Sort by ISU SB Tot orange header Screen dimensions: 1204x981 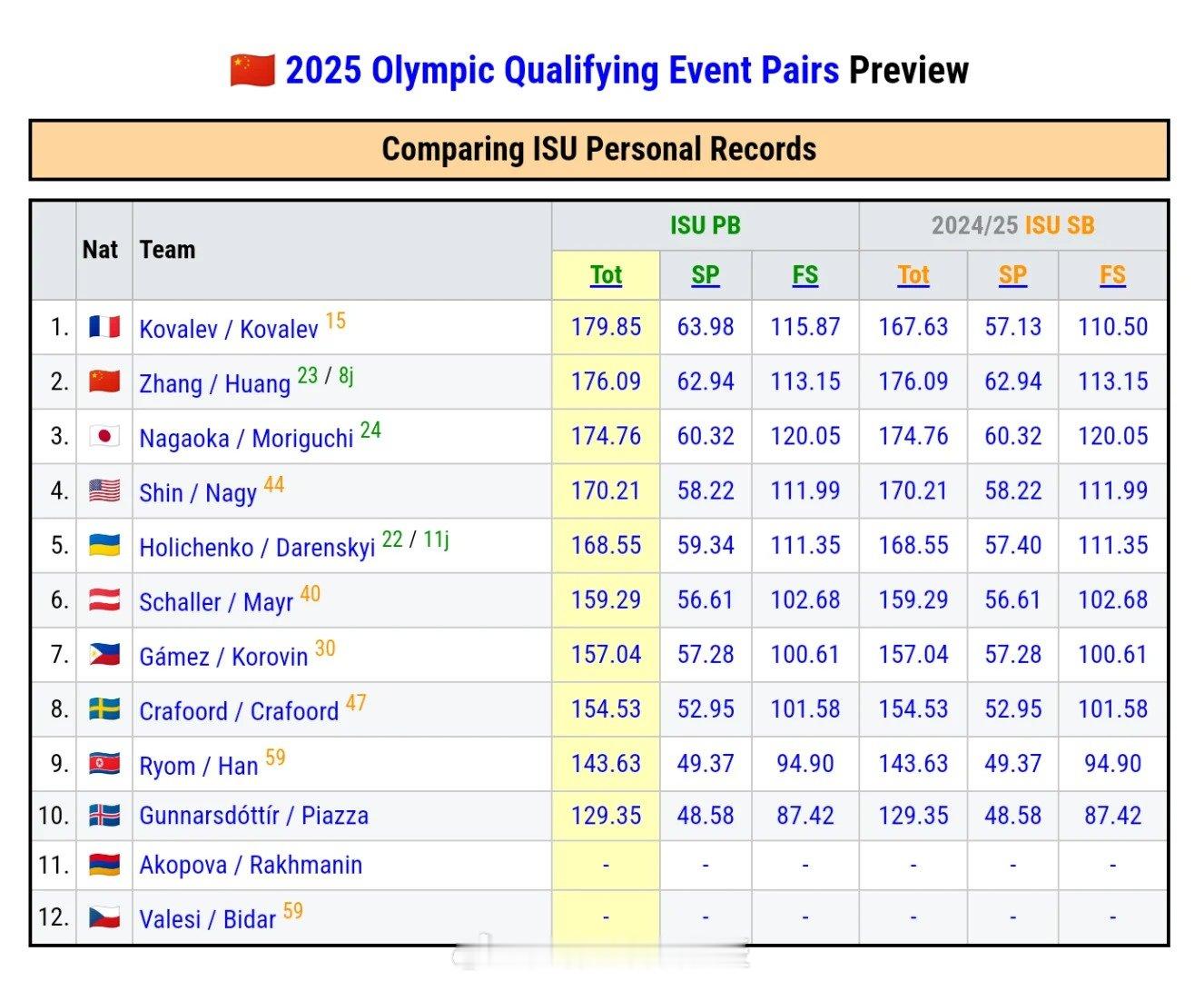point(913,274)
